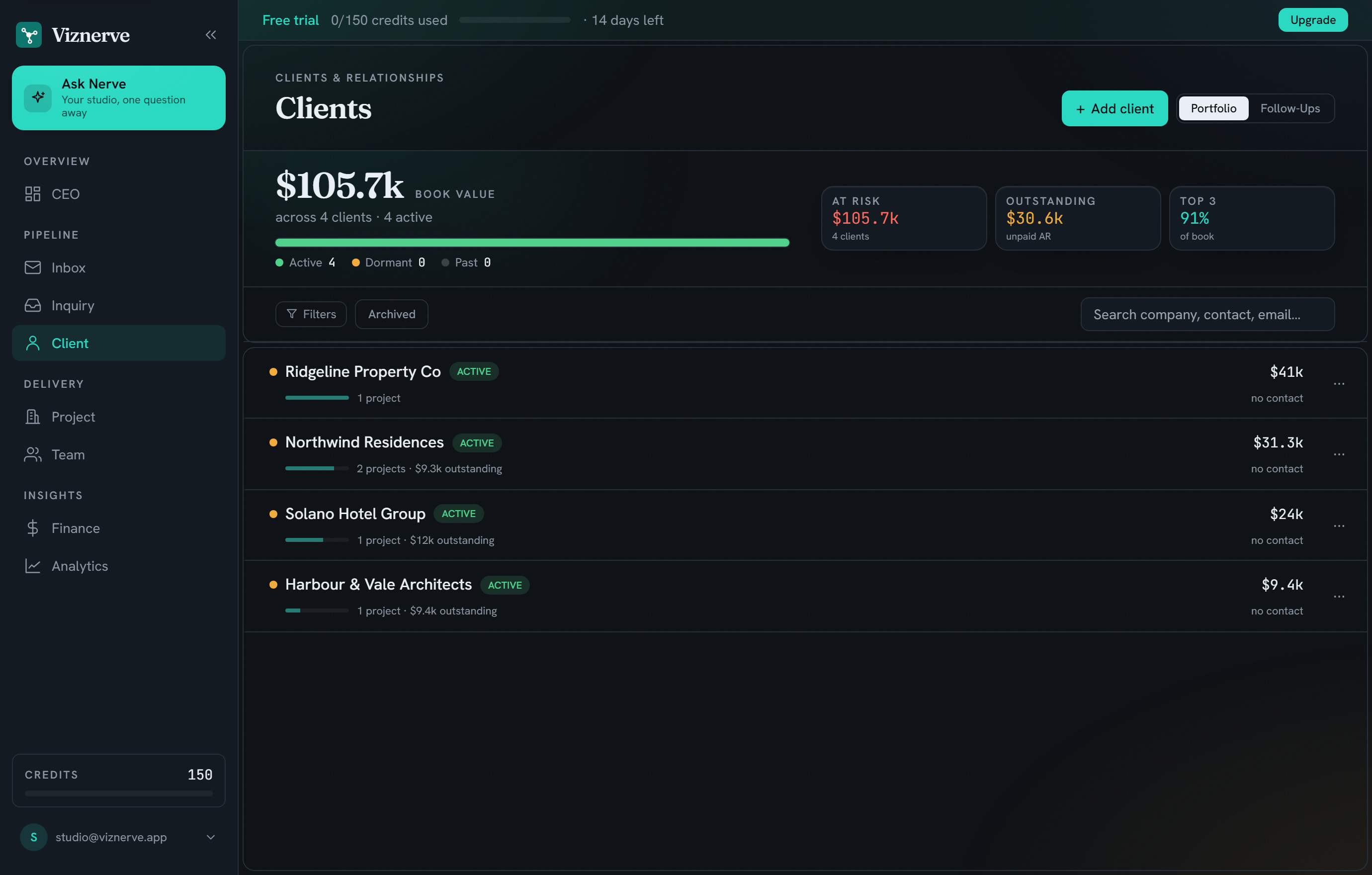Expand the studio@vizneve.app account menu chevron
Screen dimensions: 1372x875
[211, 837]
